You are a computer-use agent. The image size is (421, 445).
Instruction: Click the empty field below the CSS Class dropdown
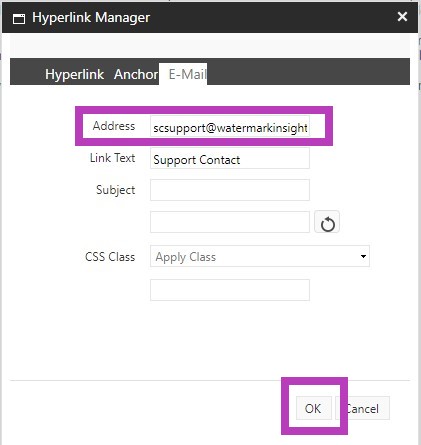pos(230,290)
